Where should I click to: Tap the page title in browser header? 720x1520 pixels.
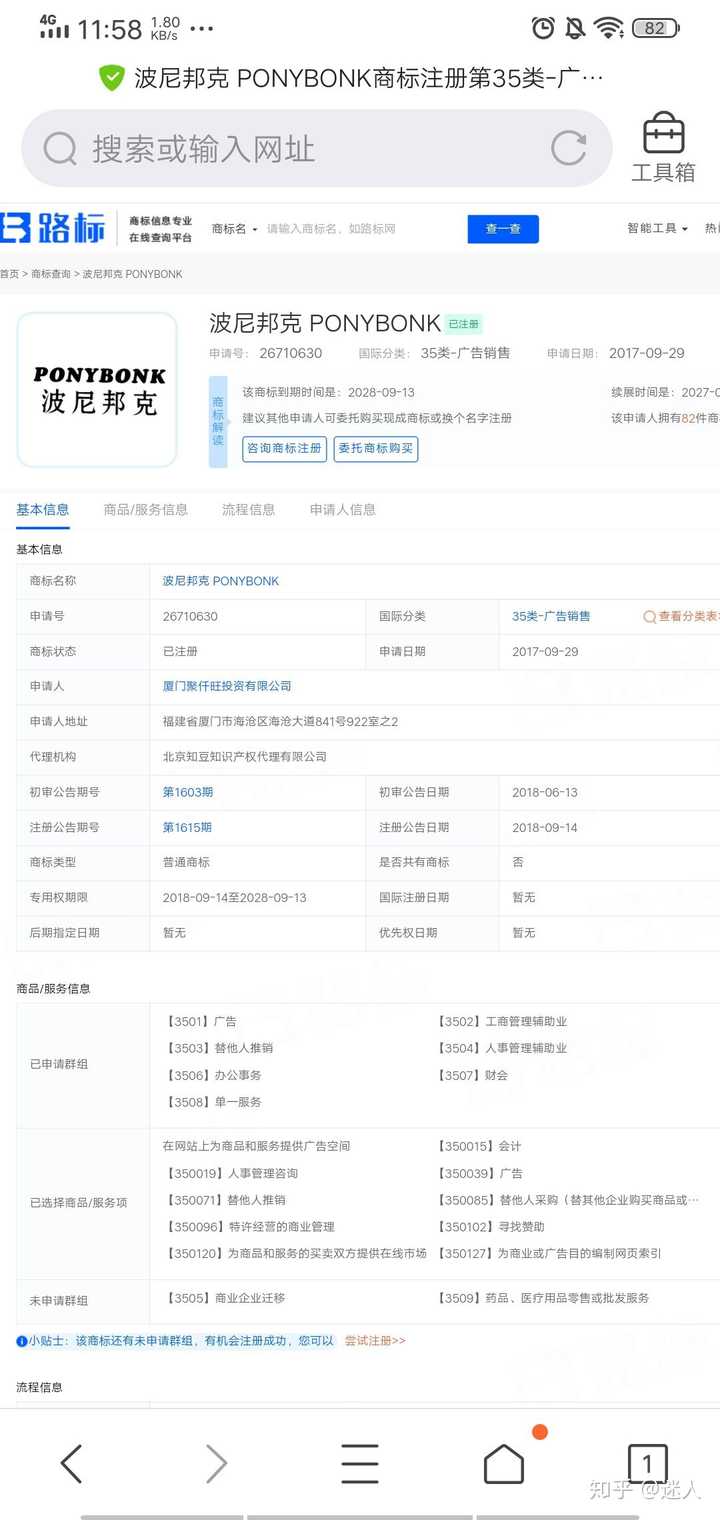pos(370,78)
